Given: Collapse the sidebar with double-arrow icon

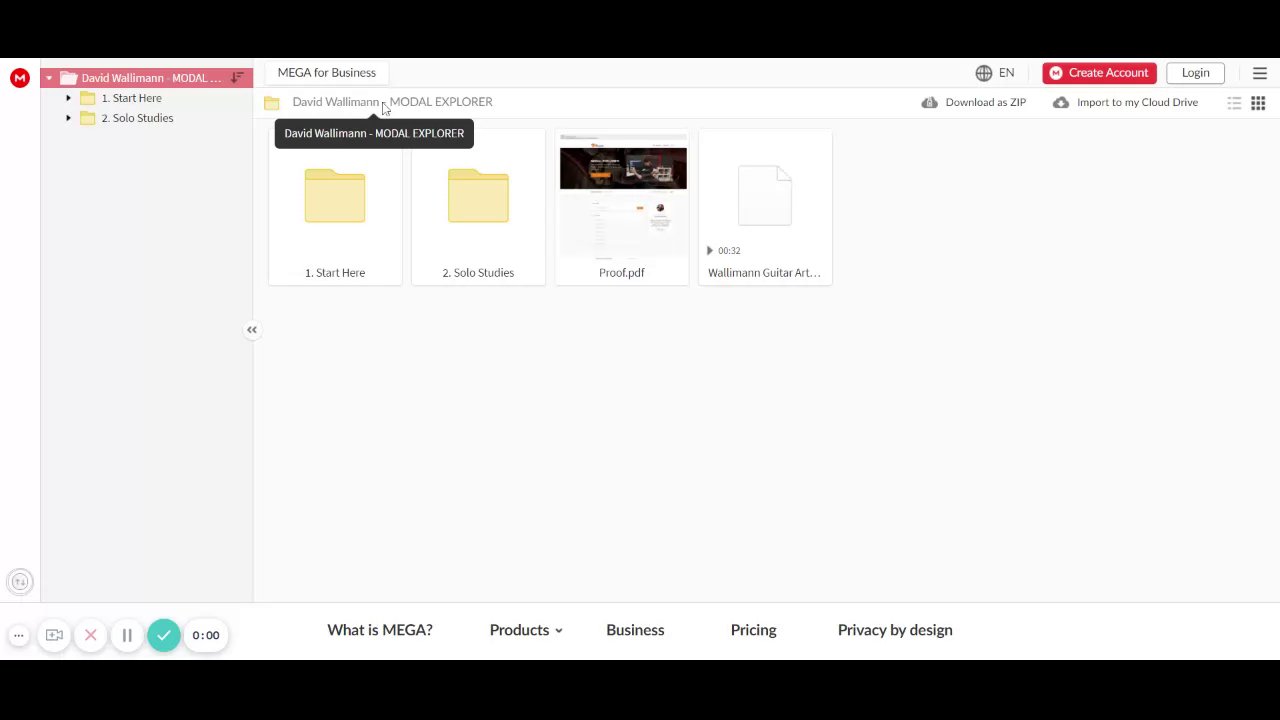Looking at the screenshot, I should [x=252, y=330].
